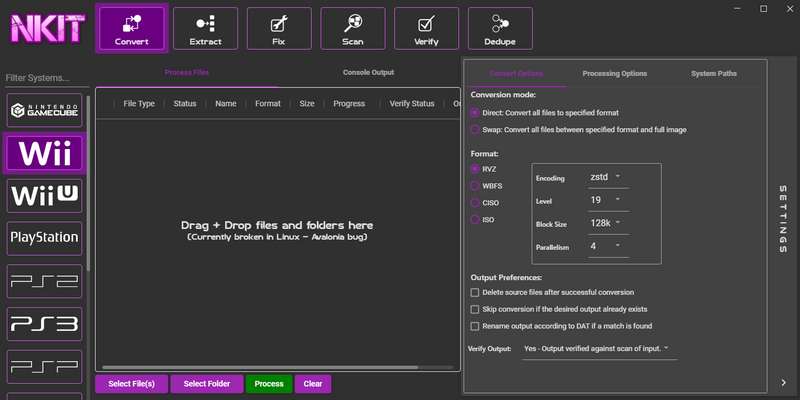Click the Name column header
Viewport: 800px width, 400px height.
226,104
